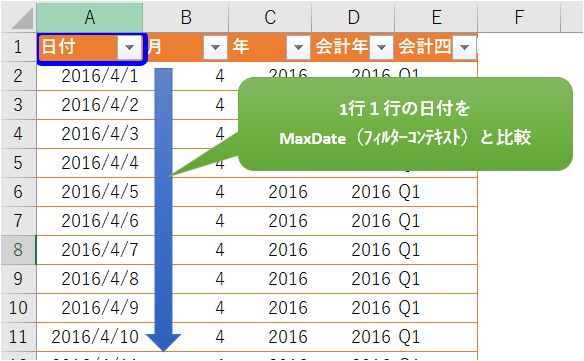
Task: Open the 年 column filter dropdown
Action: click(298, 47)
